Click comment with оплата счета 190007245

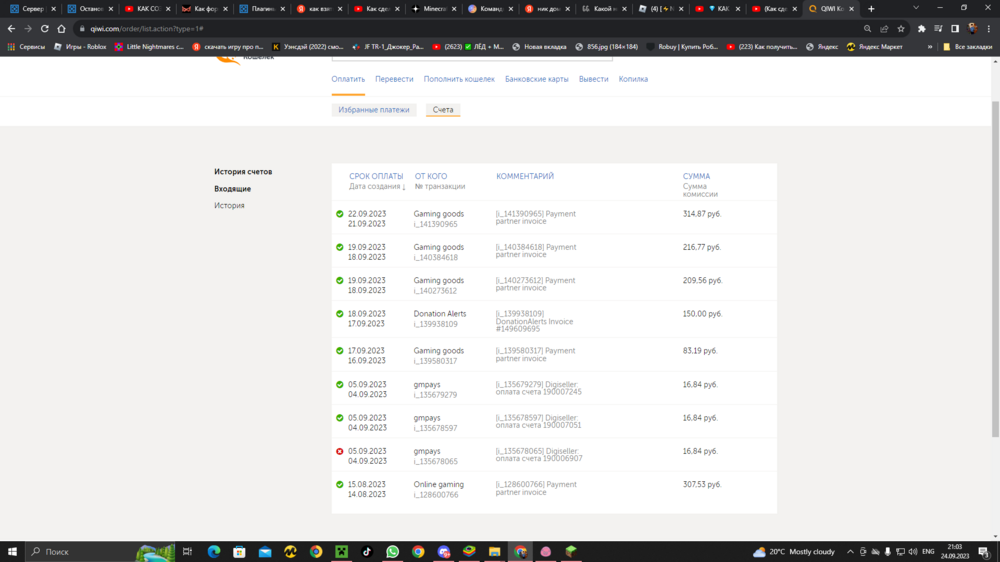[538, 388]
